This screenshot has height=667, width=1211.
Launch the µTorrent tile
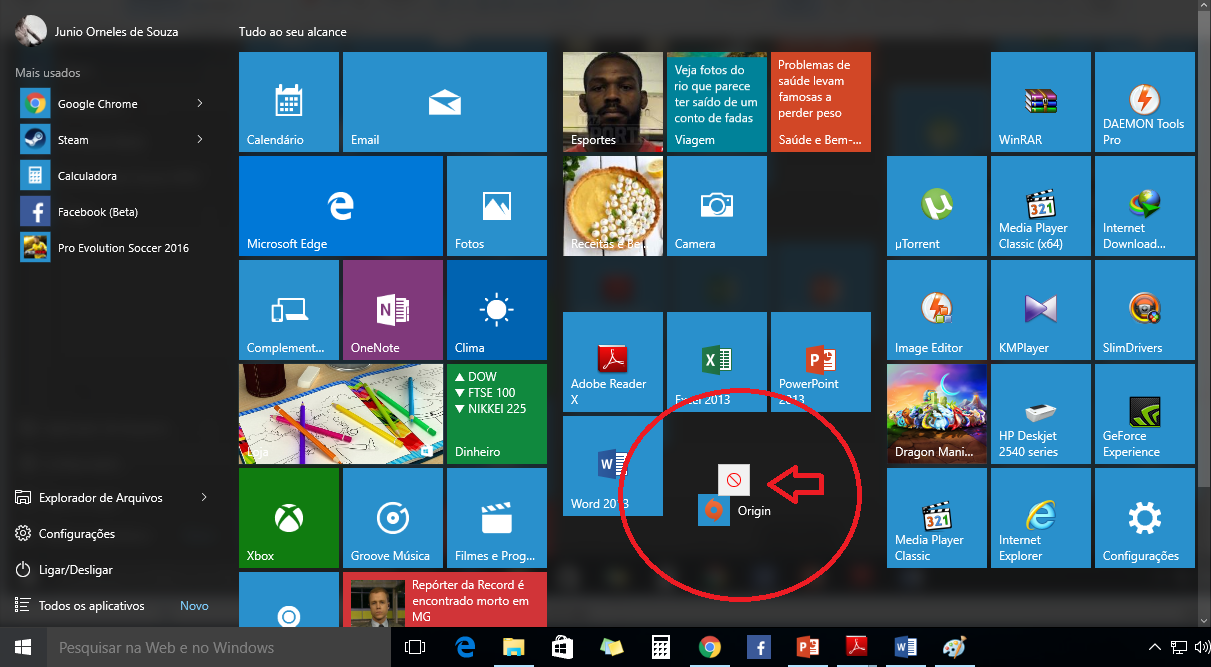[937, 205]
